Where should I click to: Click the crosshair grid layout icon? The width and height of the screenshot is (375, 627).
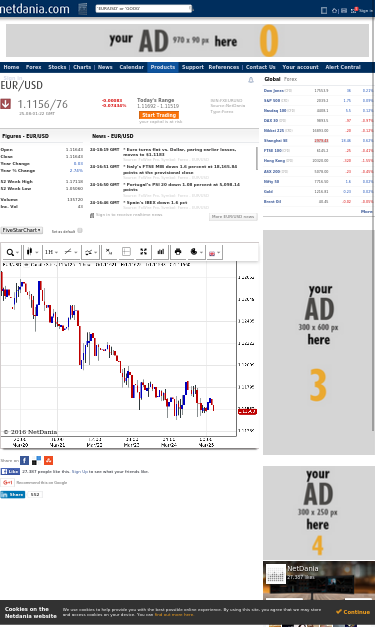point(126,252)
